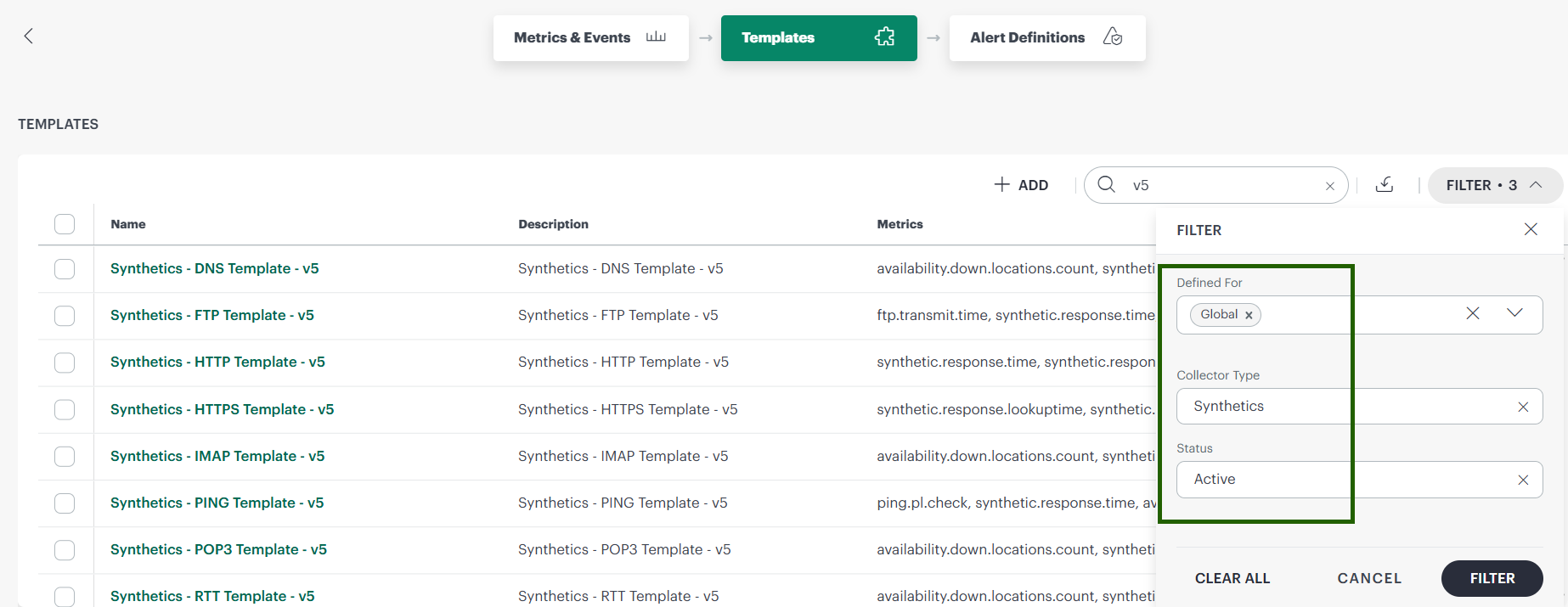Click the ping.pl.check metrics cell

1016,503
